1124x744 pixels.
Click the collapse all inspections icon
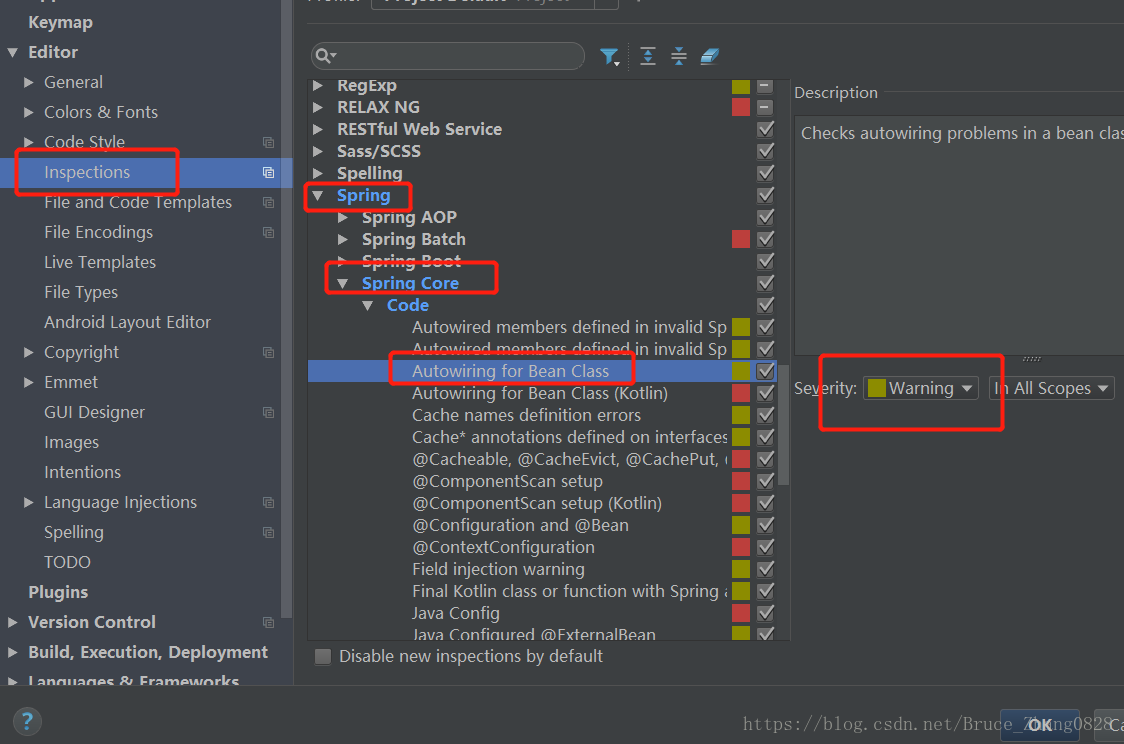click(679, 56)
